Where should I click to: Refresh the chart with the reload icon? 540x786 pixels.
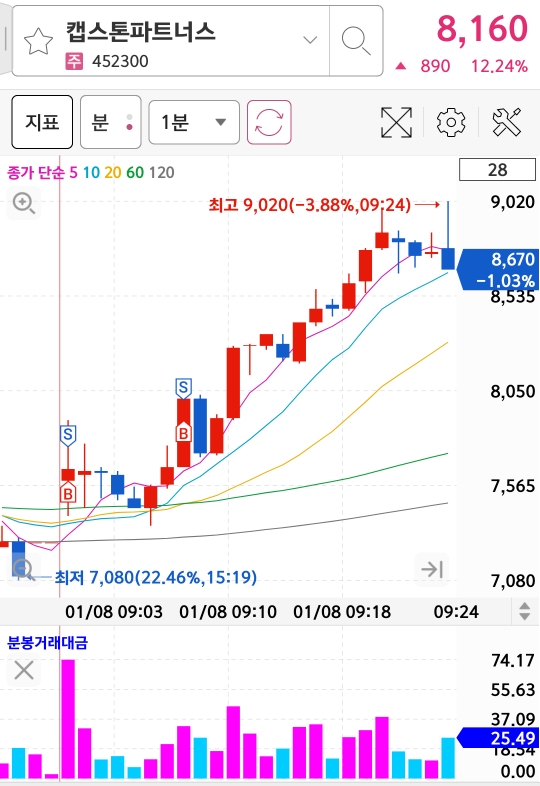pos(269,122)
